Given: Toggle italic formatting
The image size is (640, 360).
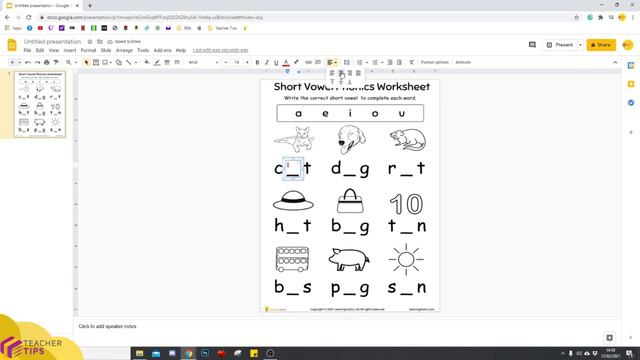Looking at the screenshot, I should tap(267, 62).
